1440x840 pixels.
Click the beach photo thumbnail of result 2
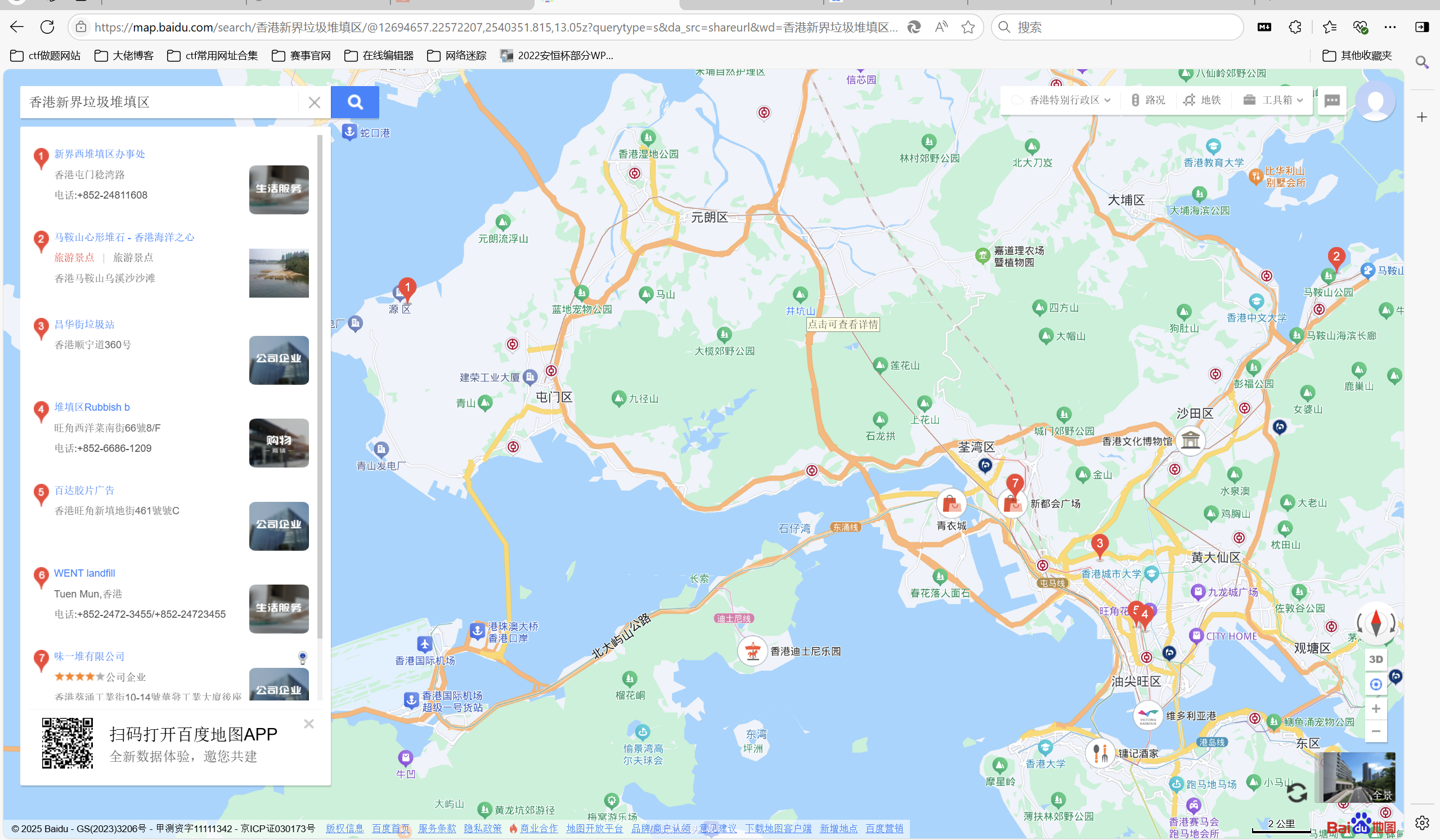279,273
